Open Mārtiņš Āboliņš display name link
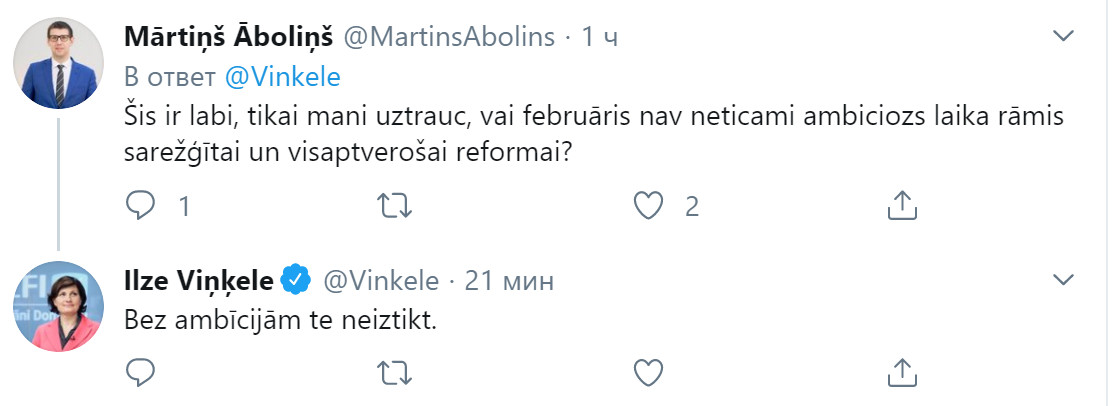 pos(228,37)
